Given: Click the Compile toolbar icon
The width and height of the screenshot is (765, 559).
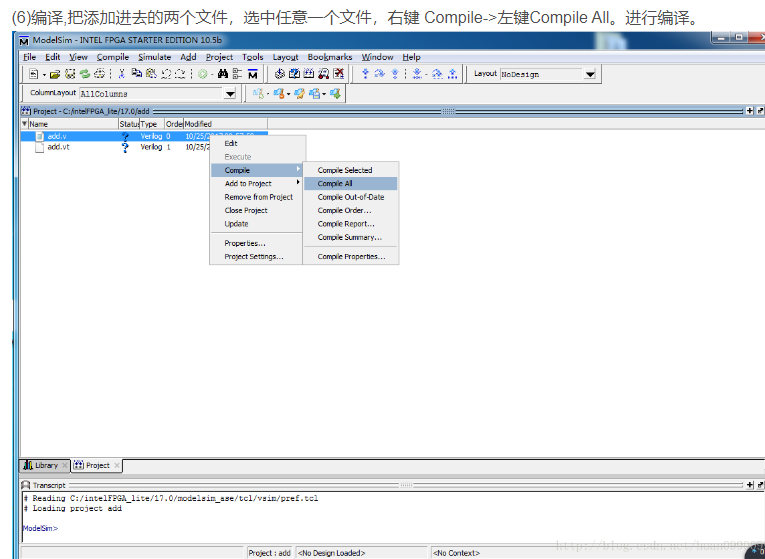Looking at the screenshot, I should click(280, 74).
